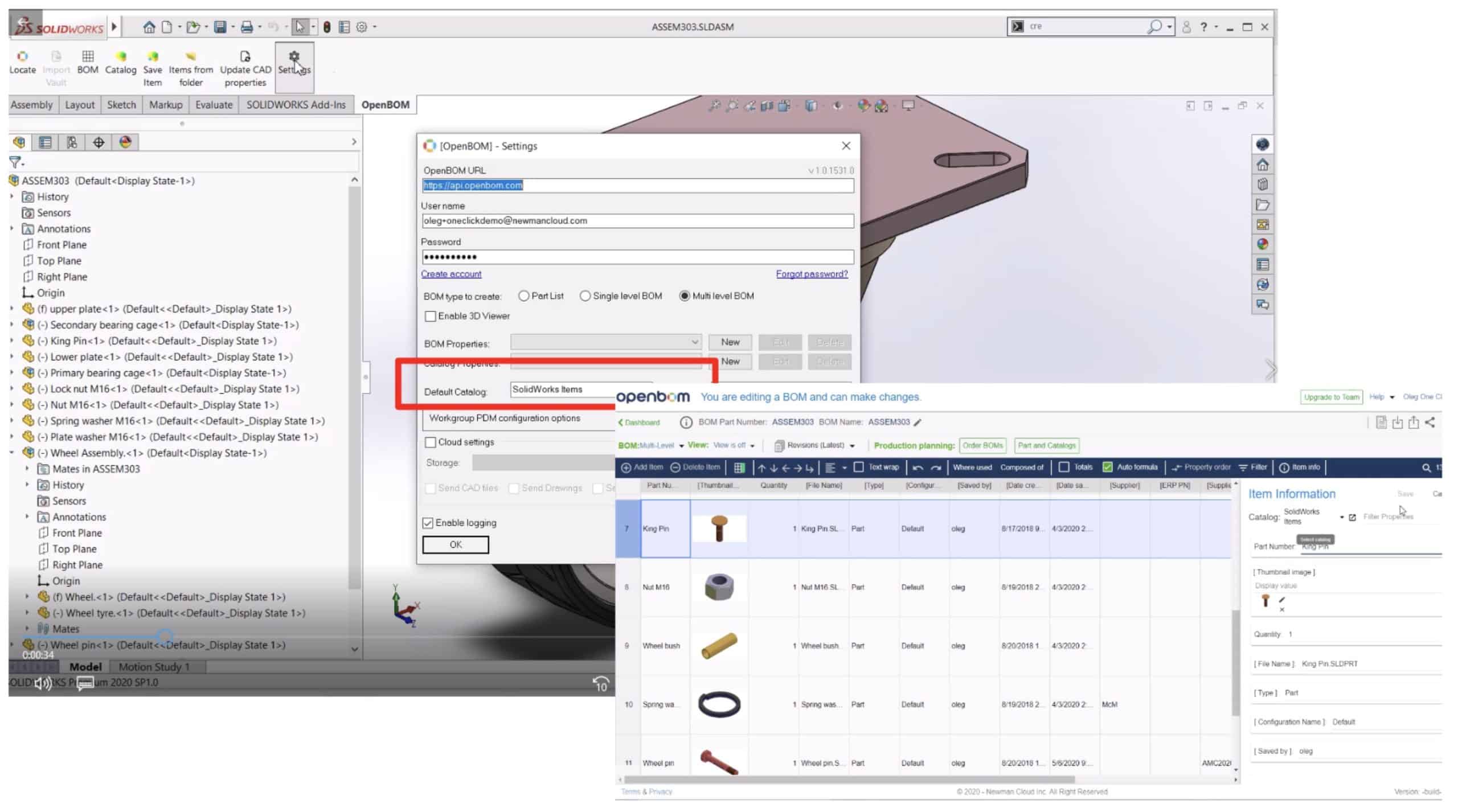This screenshot has height=812, width=1458.
Task: Click the video progress slider handle
Action: (x=165, y=636)
